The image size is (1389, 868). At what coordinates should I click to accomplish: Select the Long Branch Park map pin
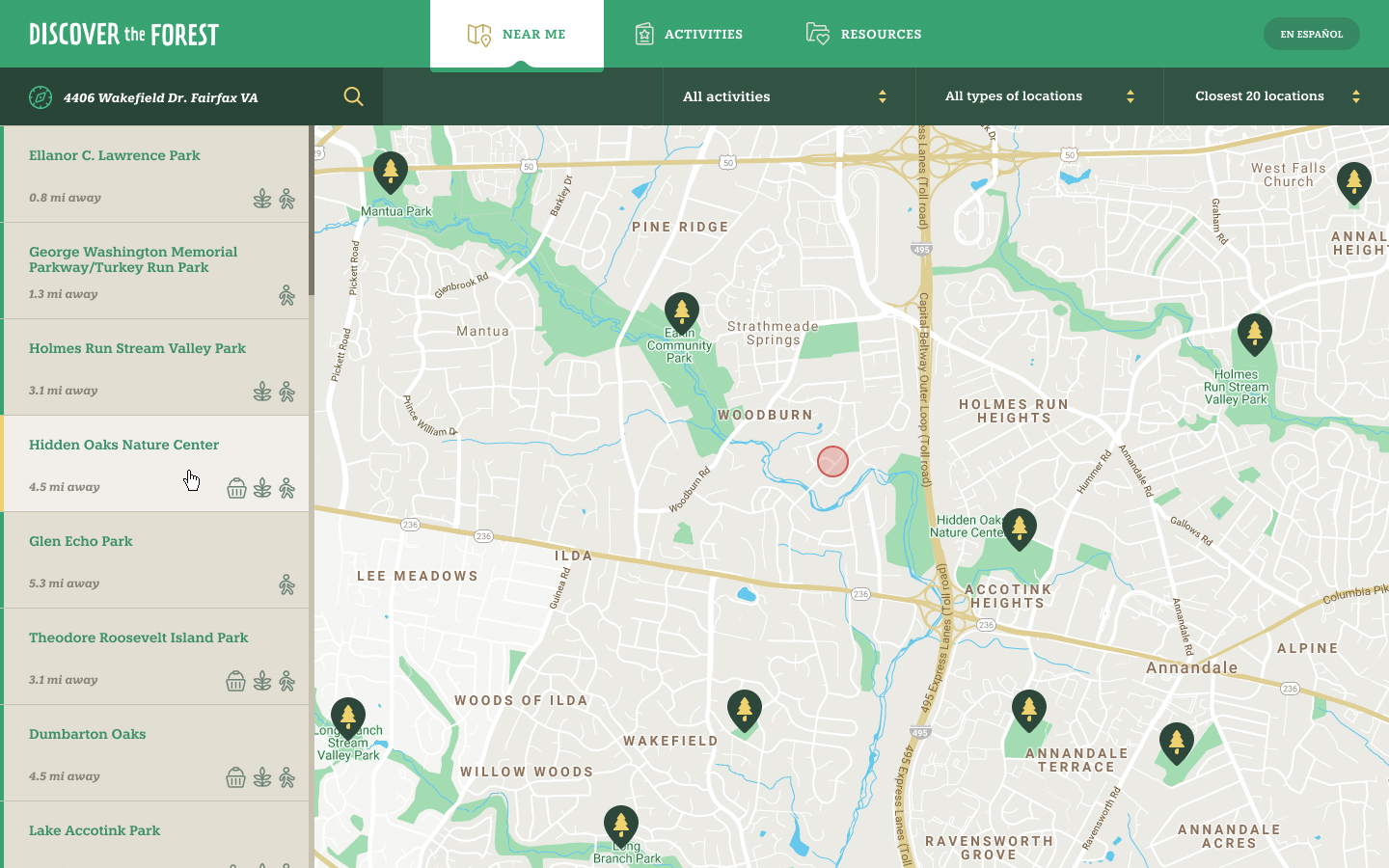621,827
